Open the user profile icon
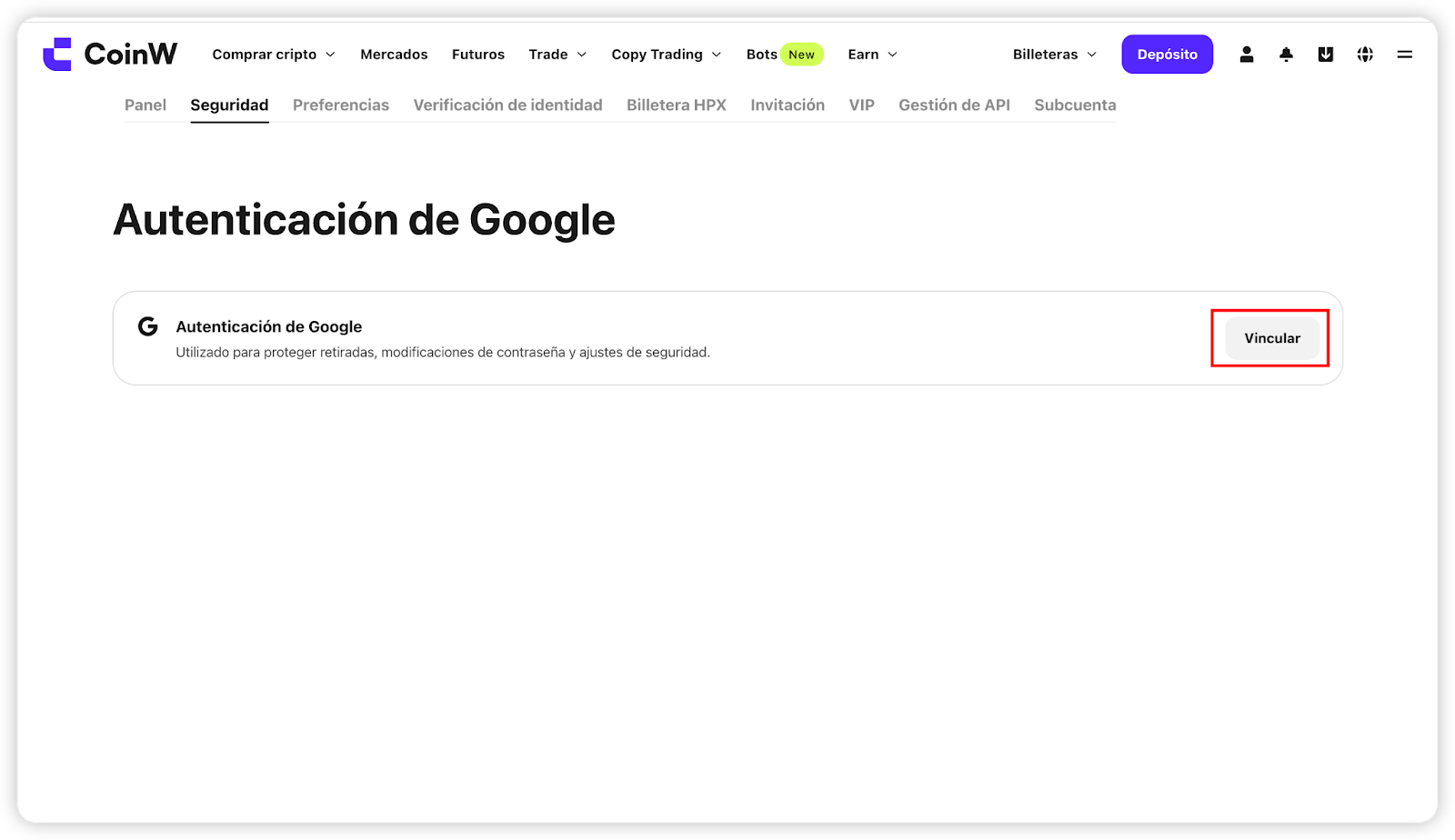The width and height of the screenshot is (1455, 840). coord(1247,55)
